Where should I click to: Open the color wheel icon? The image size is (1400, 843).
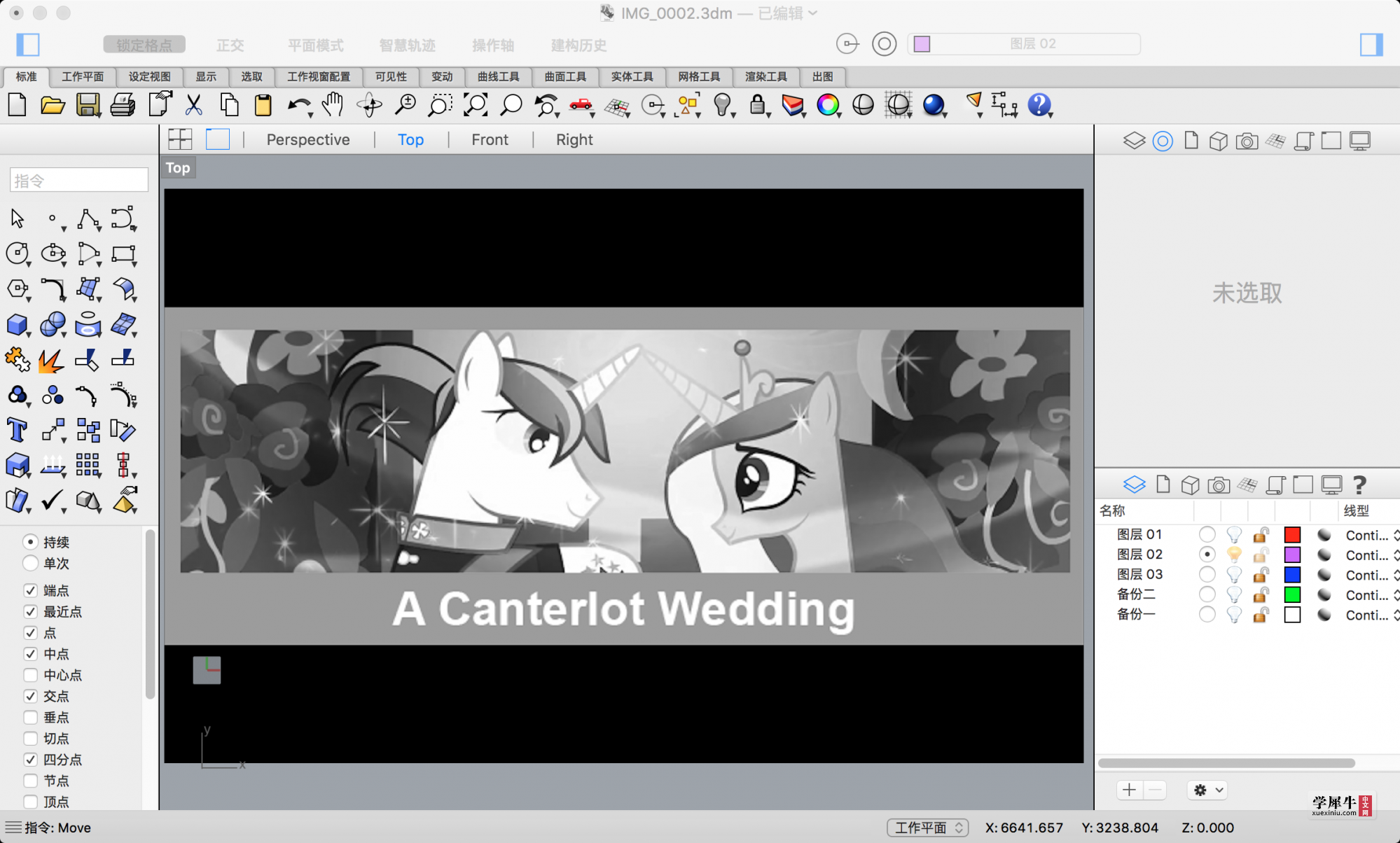[828, 105]
